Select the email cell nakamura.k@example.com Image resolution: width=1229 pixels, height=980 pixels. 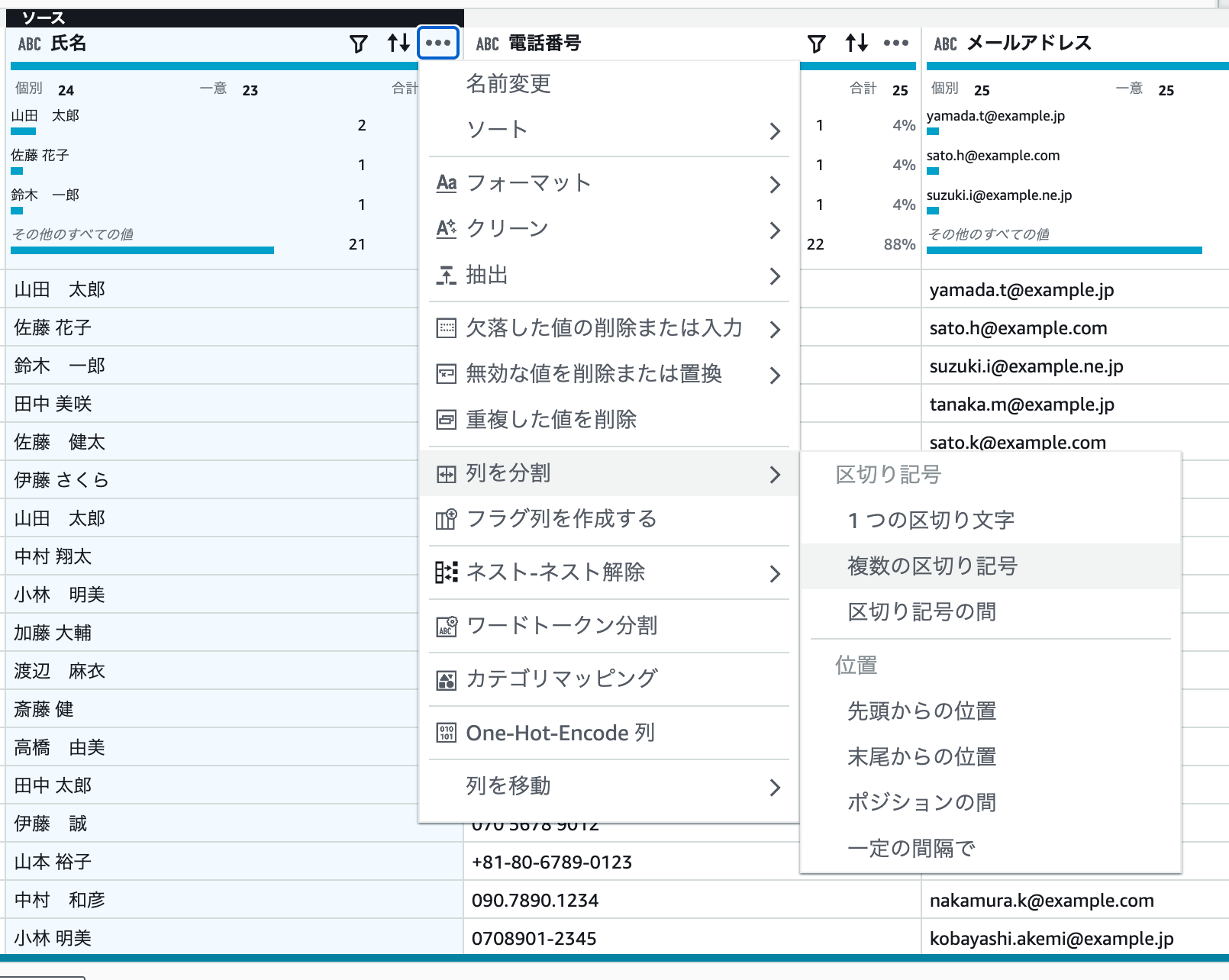1076,900
